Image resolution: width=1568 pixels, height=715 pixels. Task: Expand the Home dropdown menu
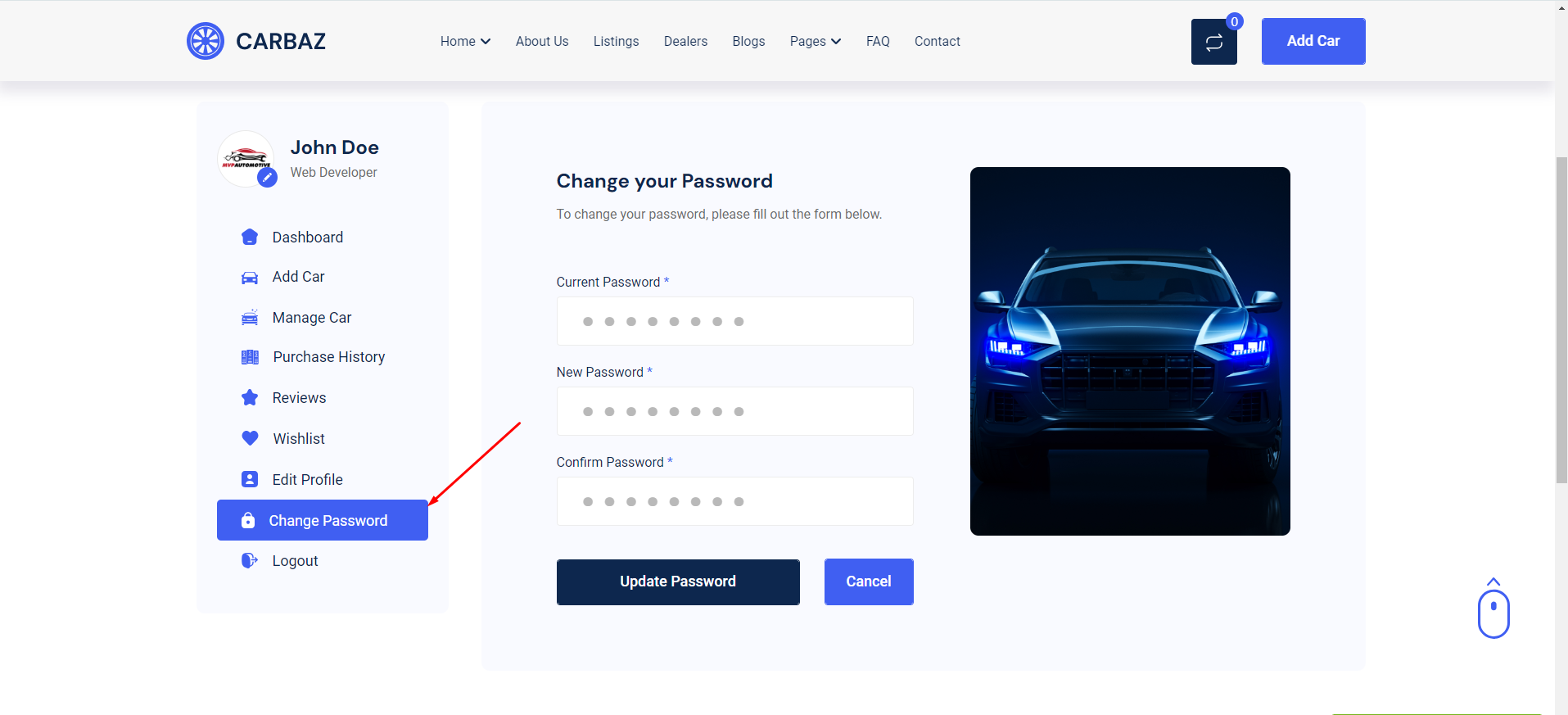[465, 41]
